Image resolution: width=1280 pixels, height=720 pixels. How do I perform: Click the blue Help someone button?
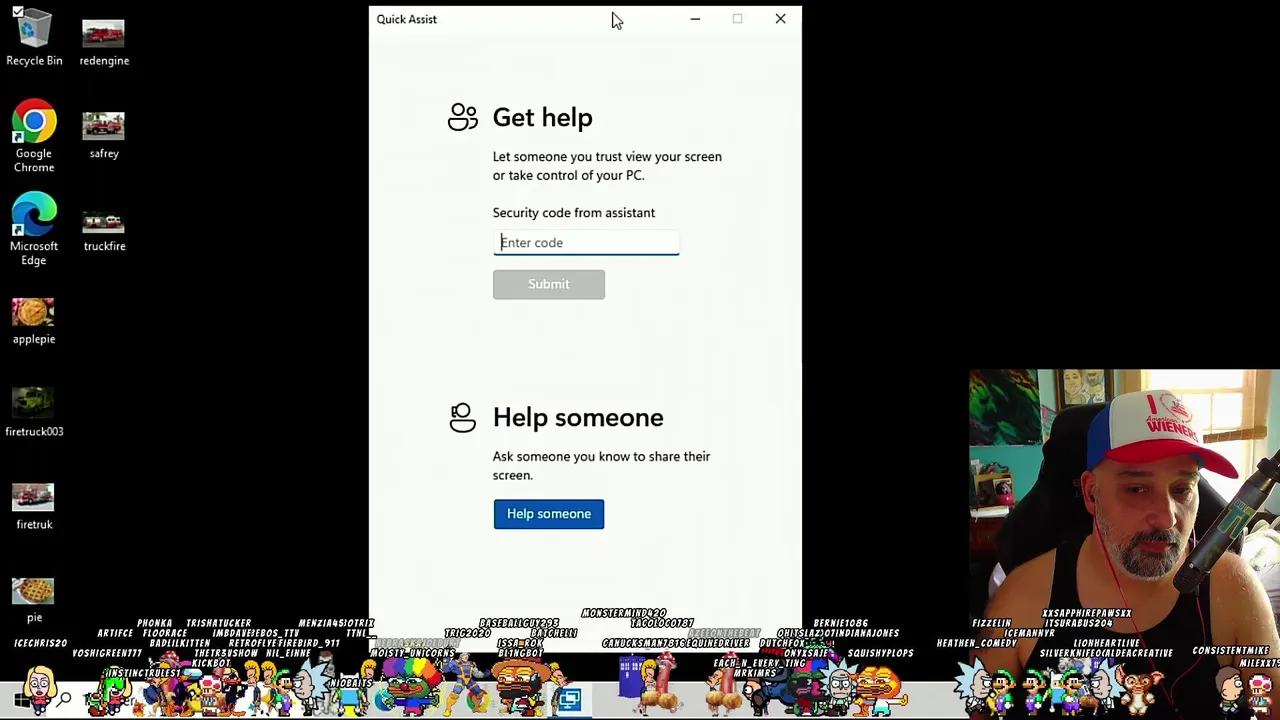(x=549, y=514)
